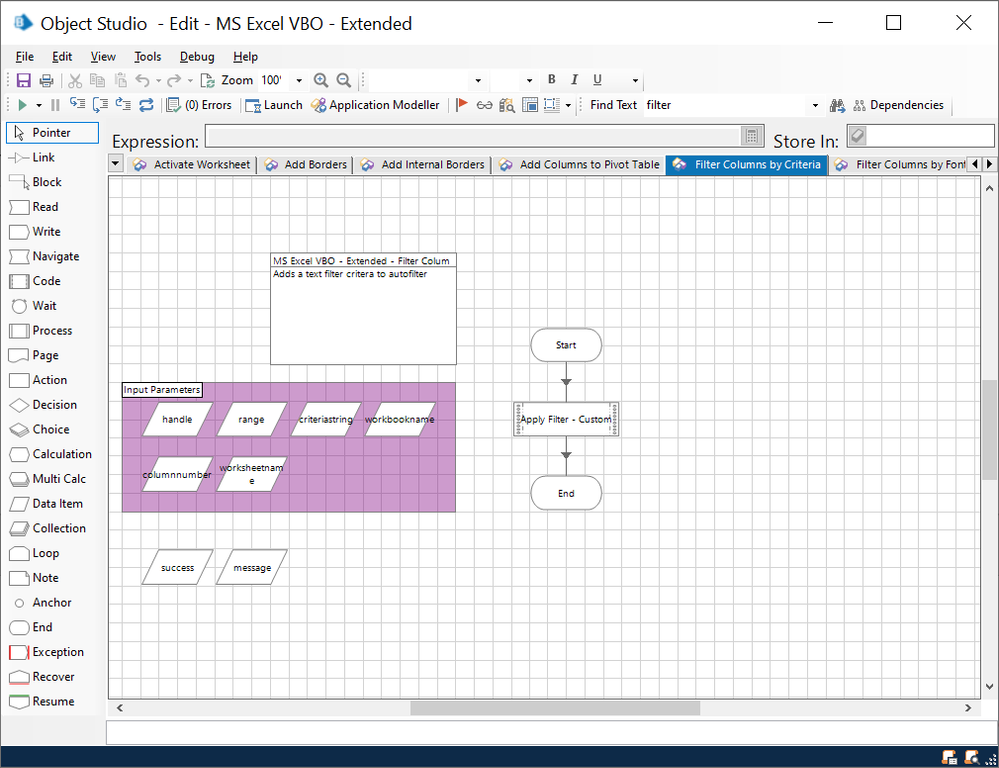This screenshot has height=768, width=999.
Task: Click the Redo arrow icon
Action: click(173, 80)
